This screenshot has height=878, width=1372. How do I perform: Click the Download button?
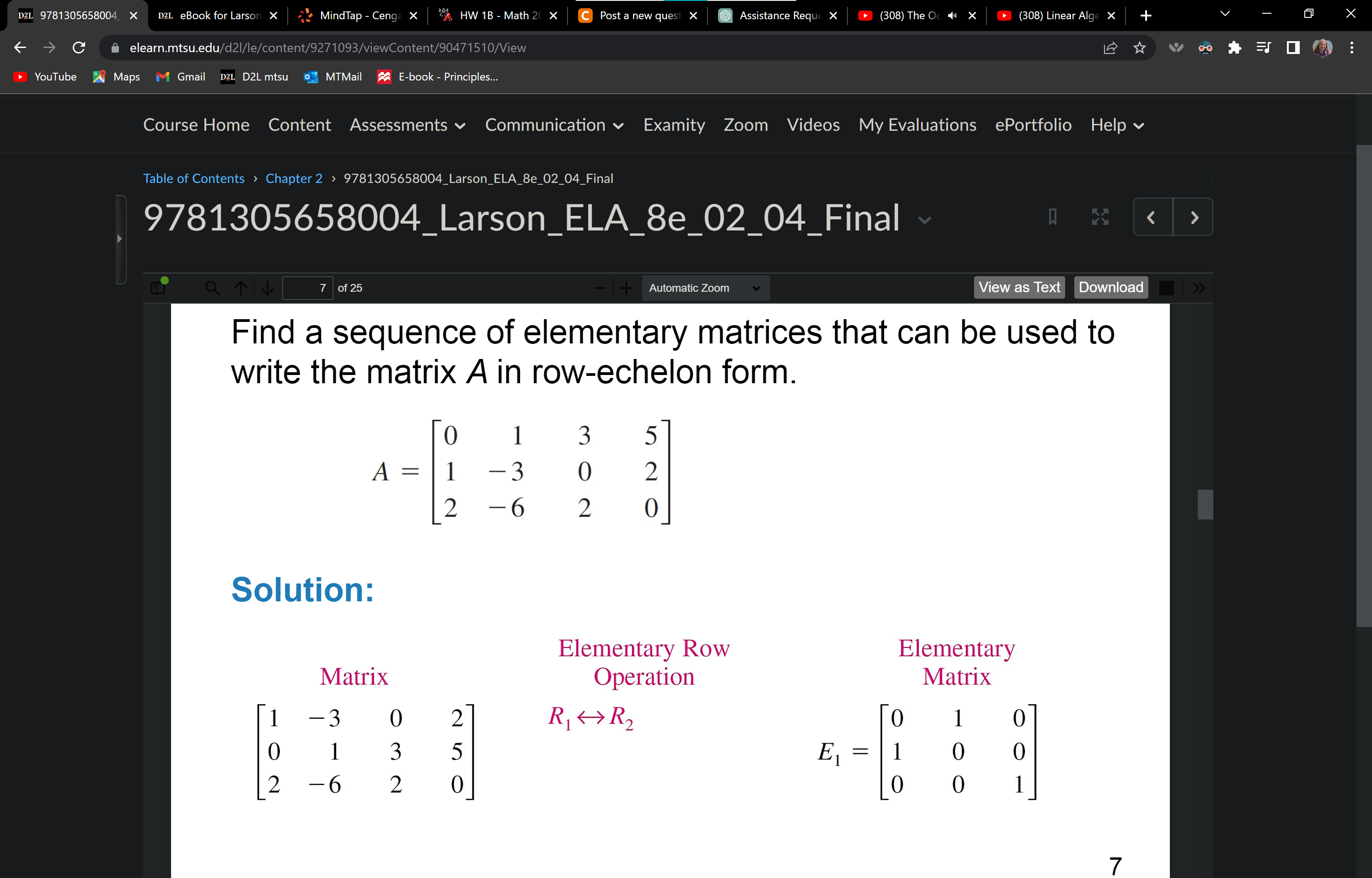coord(1110,287)
